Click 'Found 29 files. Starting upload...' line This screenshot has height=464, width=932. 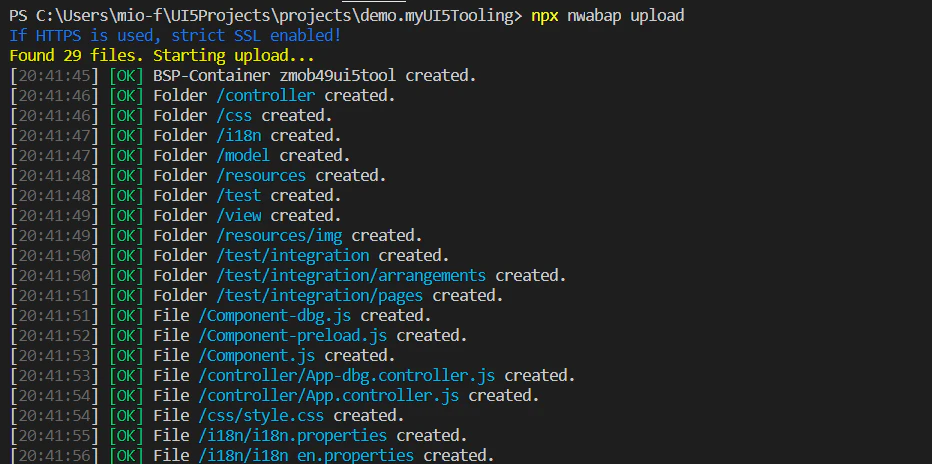[x=162, y=56]
